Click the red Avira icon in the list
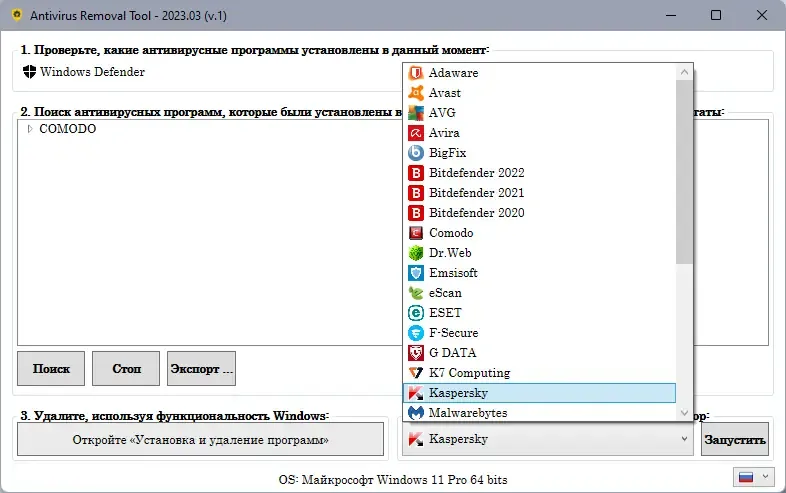 [x=416, y=133]
